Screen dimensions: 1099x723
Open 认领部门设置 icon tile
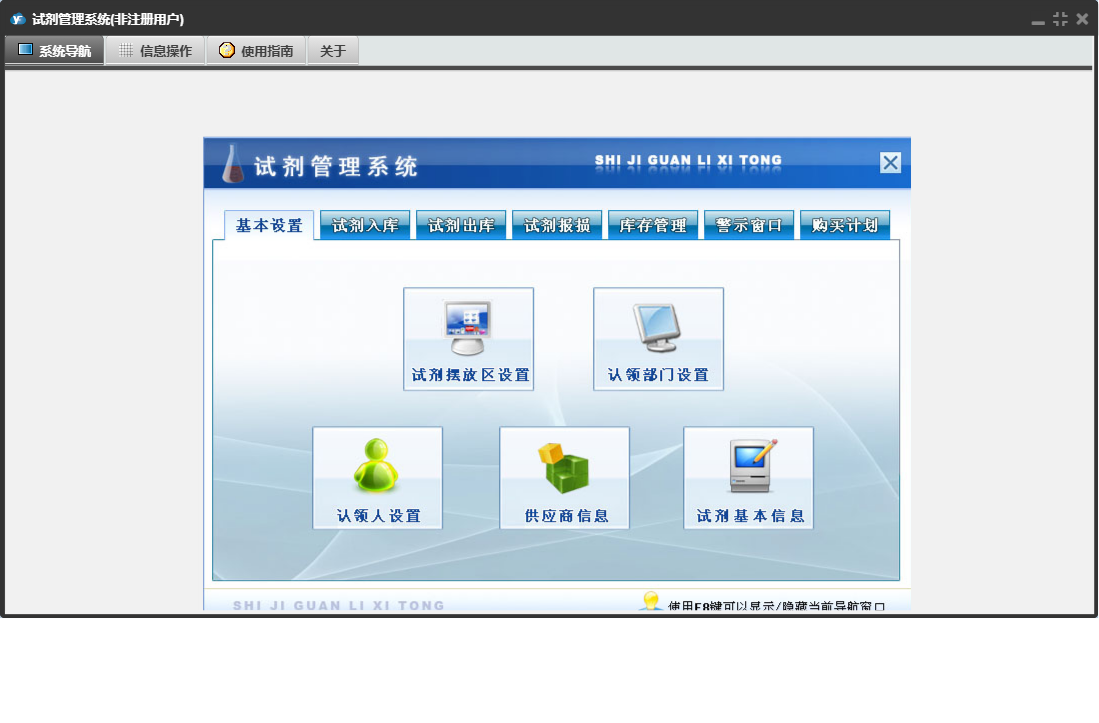[658, 339]
